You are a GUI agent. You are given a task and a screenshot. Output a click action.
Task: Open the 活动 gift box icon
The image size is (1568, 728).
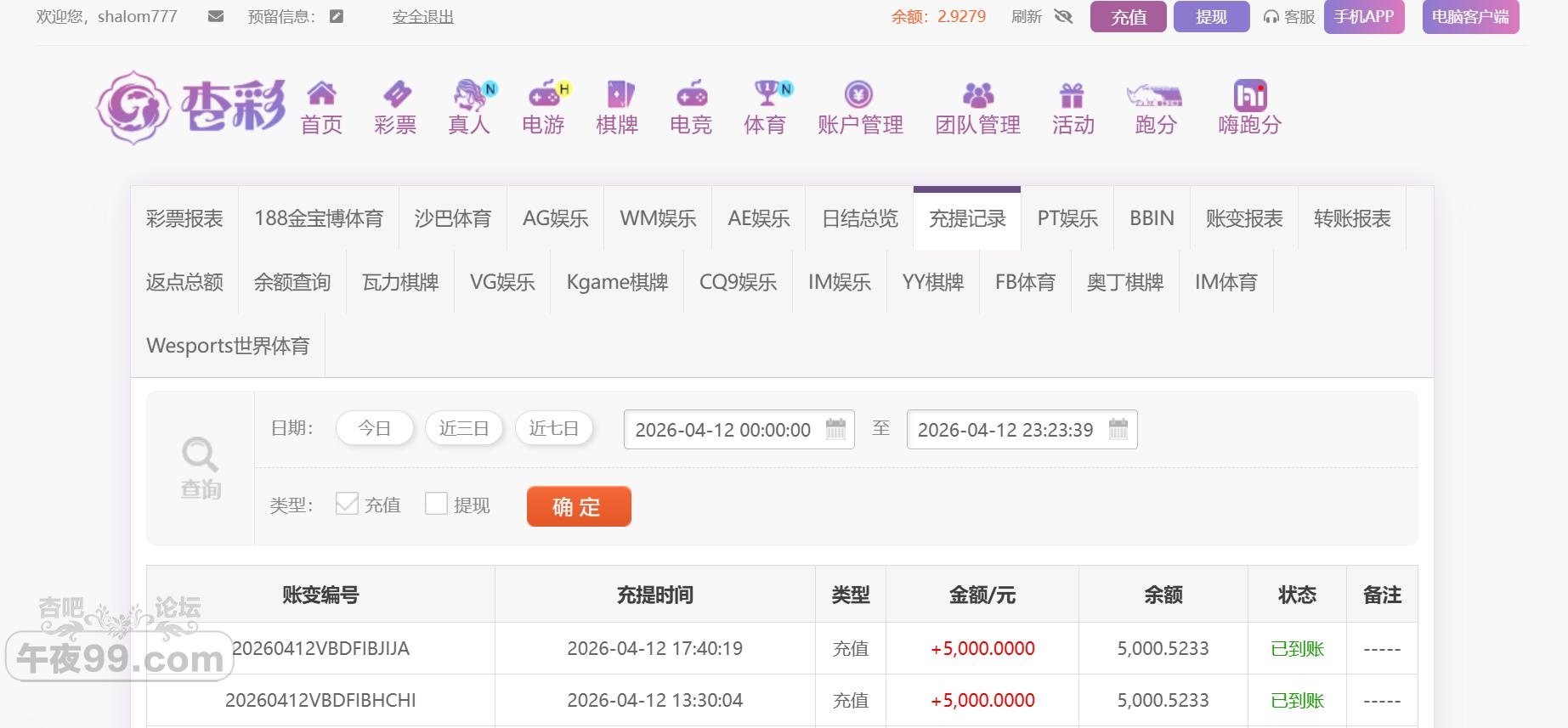pyautogui.click(x=1073, y=93)
